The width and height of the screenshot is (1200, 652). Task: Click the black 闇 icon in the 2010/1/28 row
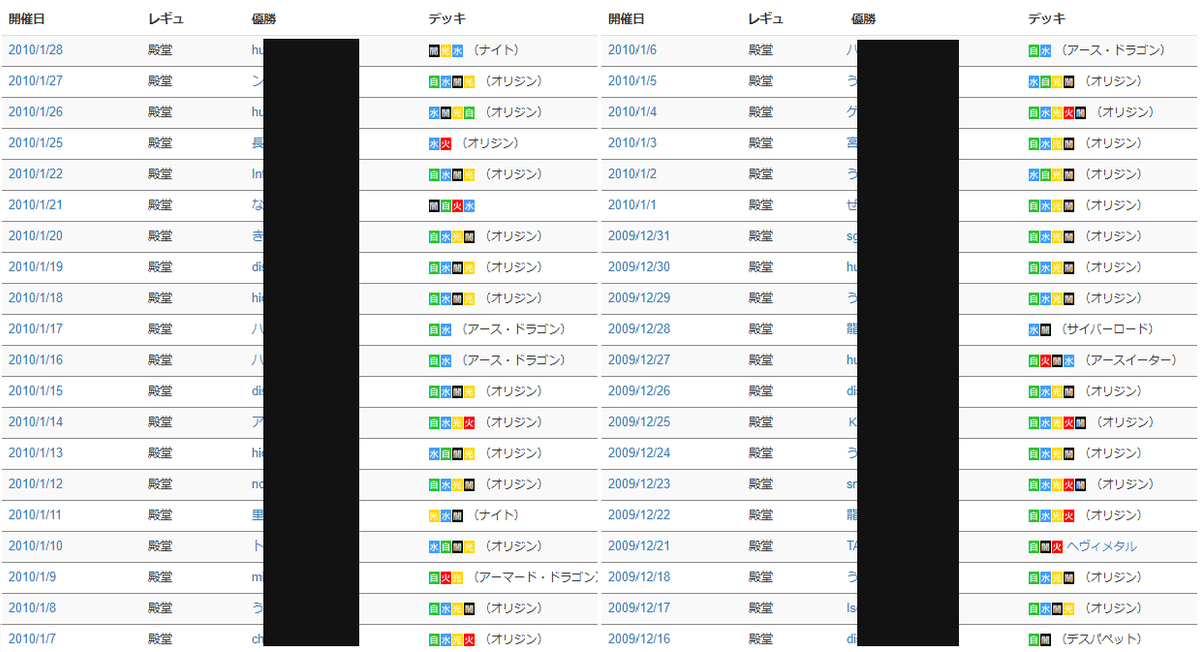(434, 50)
